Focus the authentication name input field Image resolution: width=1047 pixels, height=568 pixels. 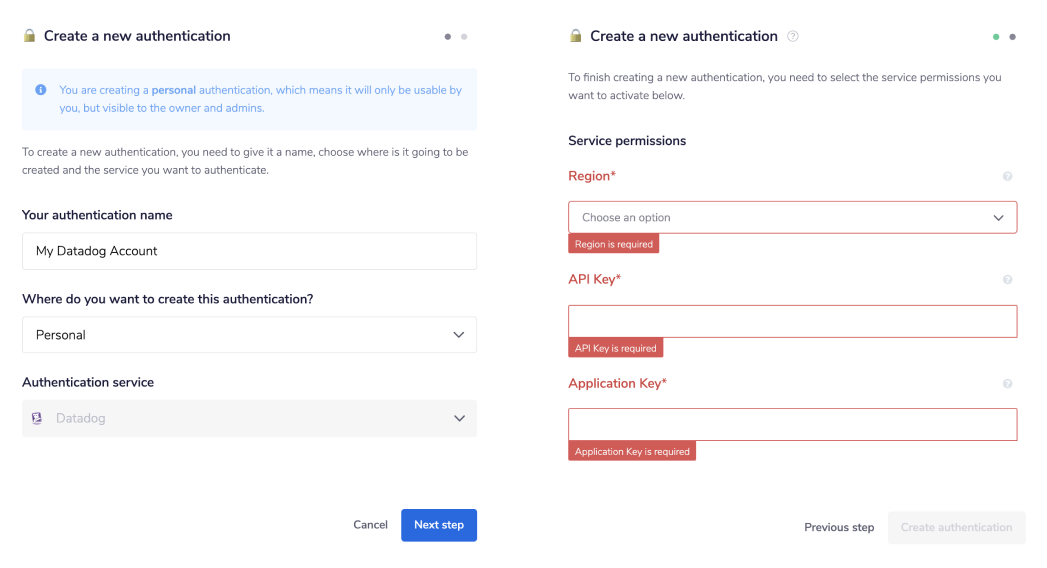coord(249,252)
